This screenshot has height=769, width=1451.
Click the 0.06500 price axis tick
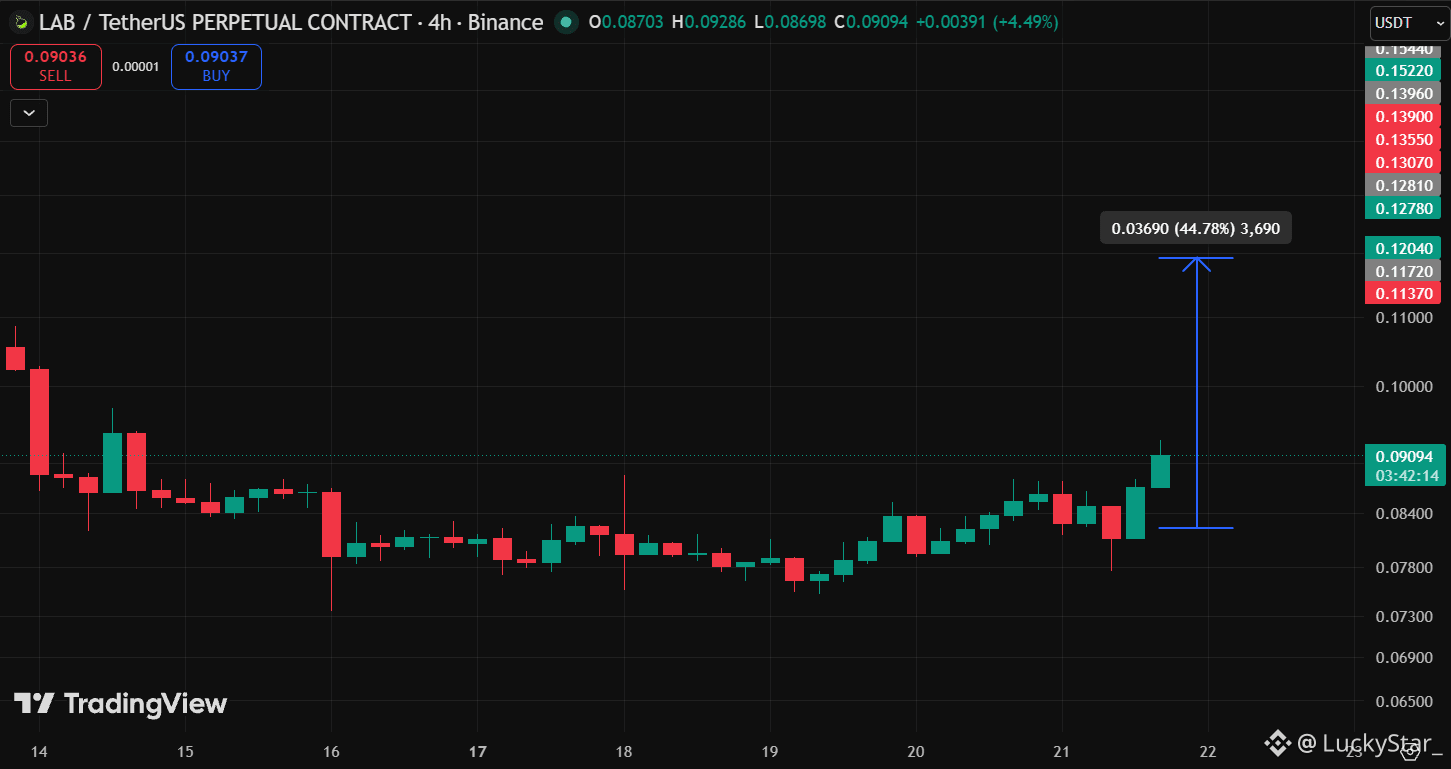pos(1403,701)
